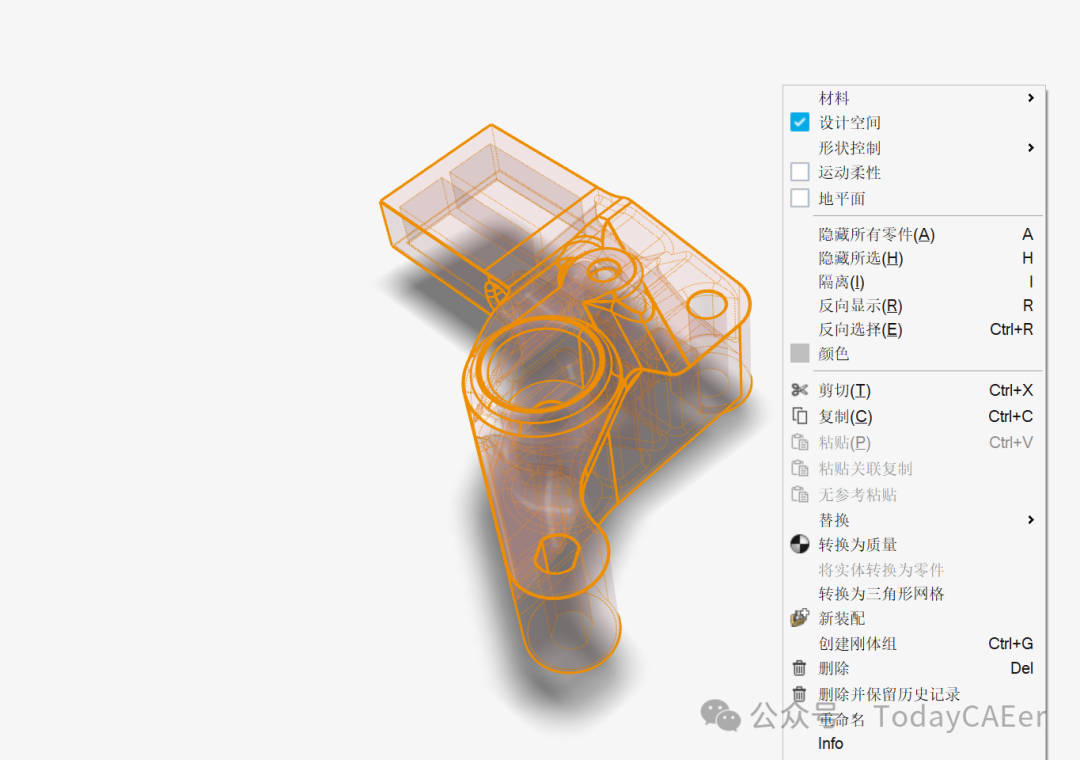
Task: Click the 新装配 assembly icon
Action: [799, 618]
